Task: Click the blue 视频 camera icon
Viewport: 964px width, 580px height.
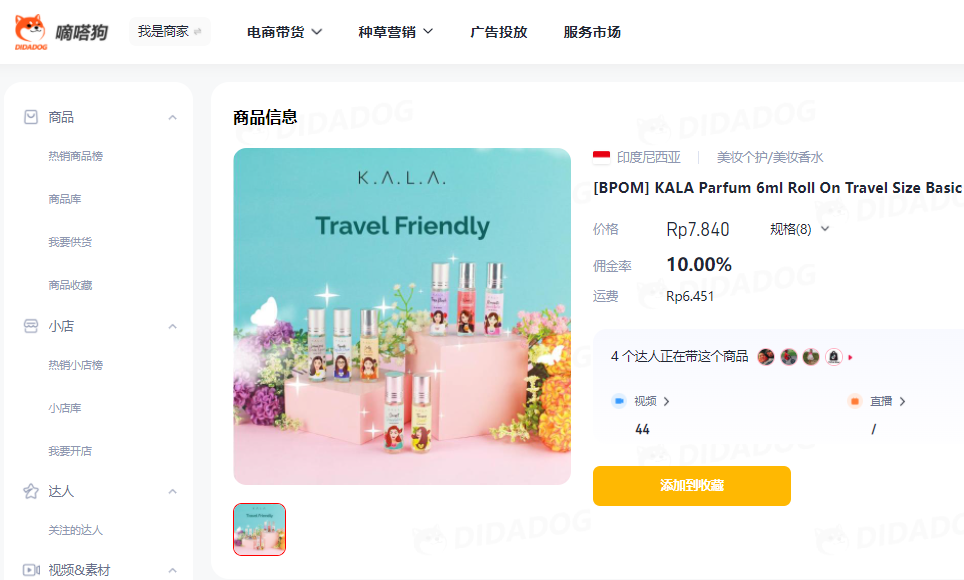Action: [x=618, y=401]
